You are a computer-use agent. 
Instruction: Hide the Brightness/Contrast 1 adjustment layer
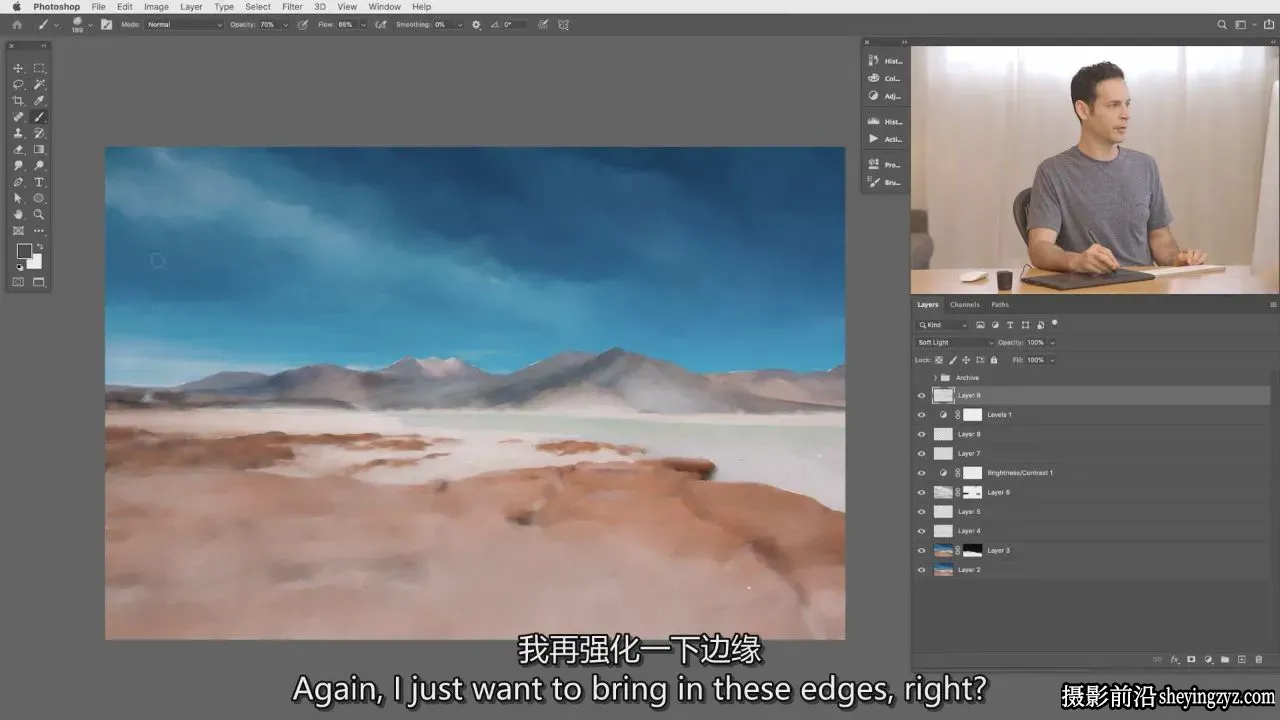click(922, 473)
